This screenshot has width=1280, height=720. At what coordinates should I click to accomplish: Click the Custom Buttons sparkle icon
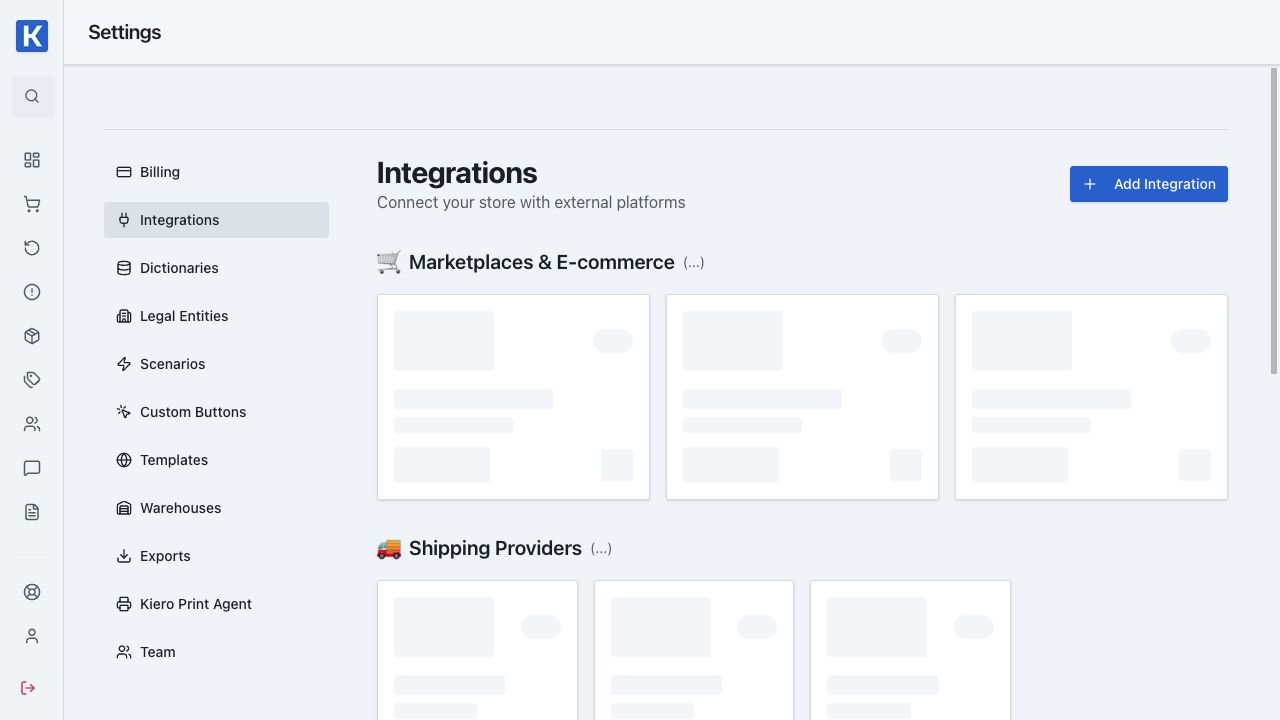click(x=124, y=412)
